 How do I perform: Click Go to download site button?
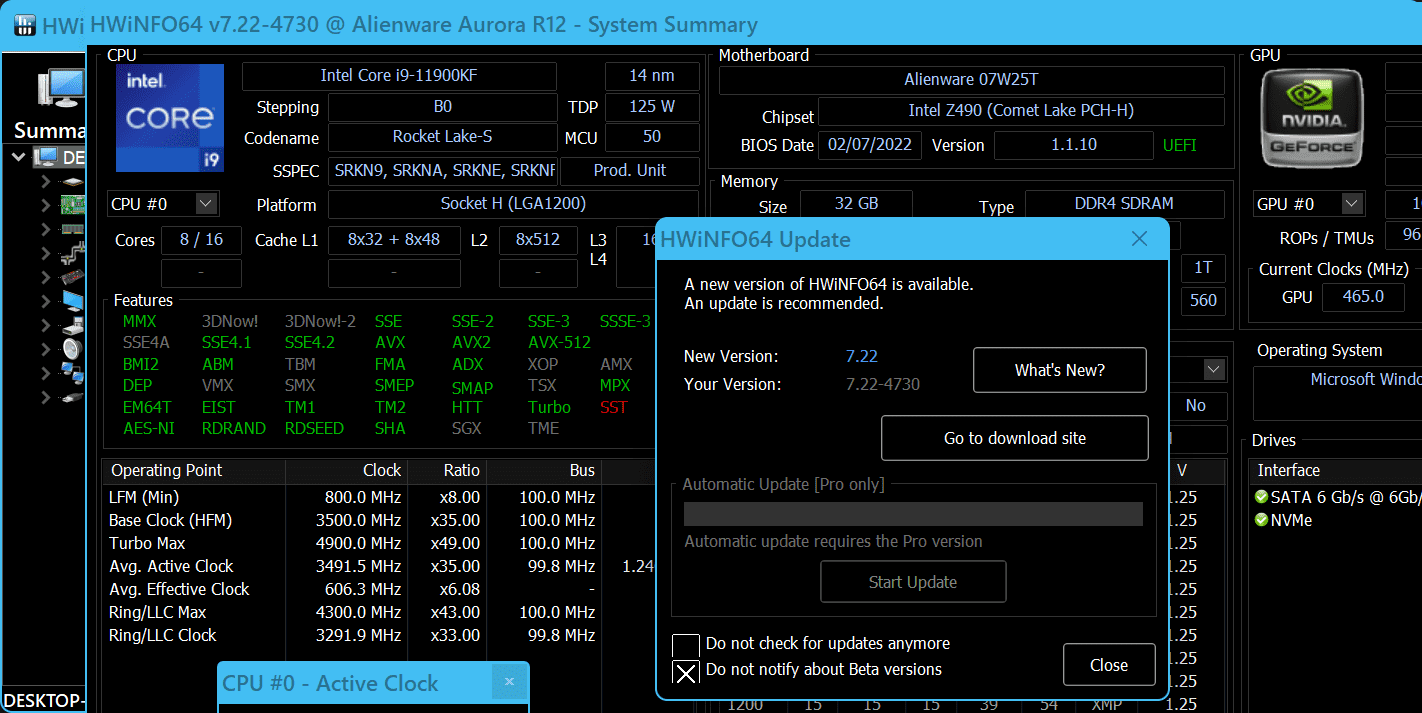[1015, 438]
